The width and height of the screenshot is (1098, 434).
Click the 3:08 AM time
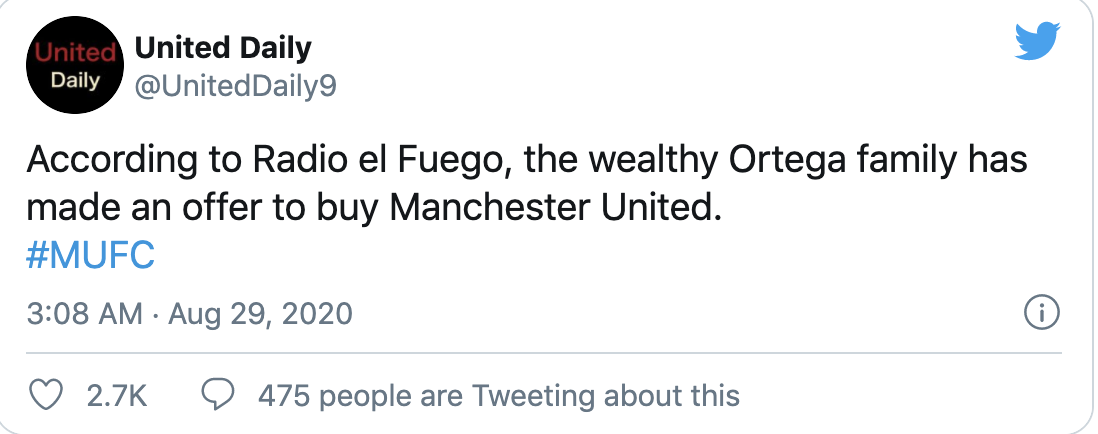coord(86,314)
